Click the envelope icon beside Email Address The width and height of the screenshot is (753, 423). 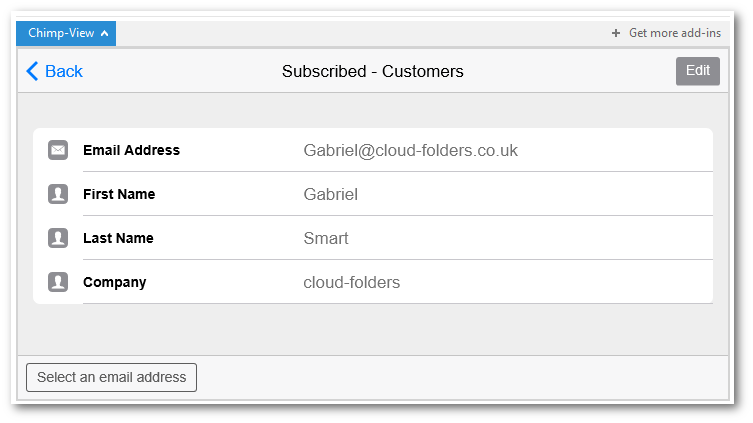tap(58, 150)
